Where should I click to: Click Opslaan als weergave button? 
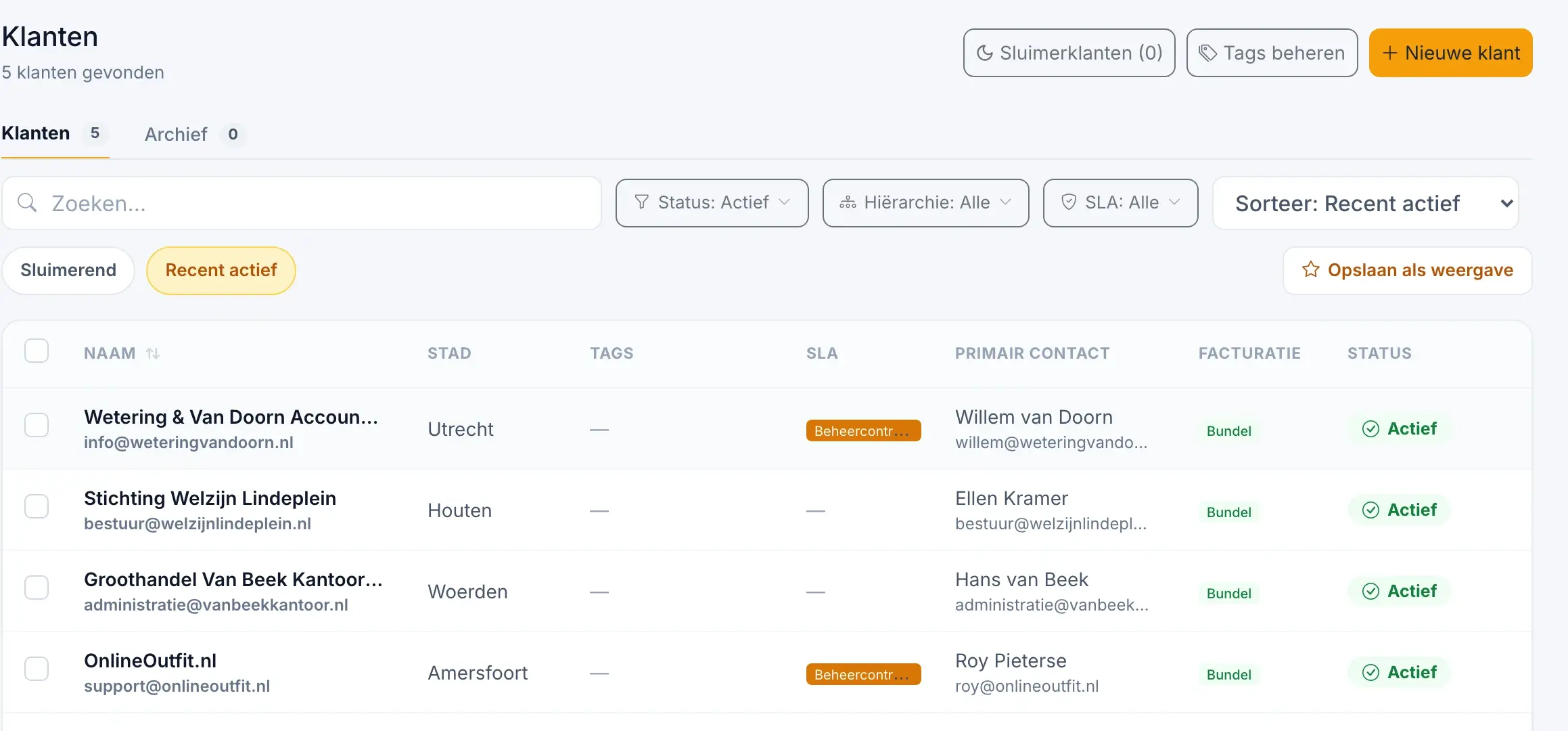coord(1408,270)
